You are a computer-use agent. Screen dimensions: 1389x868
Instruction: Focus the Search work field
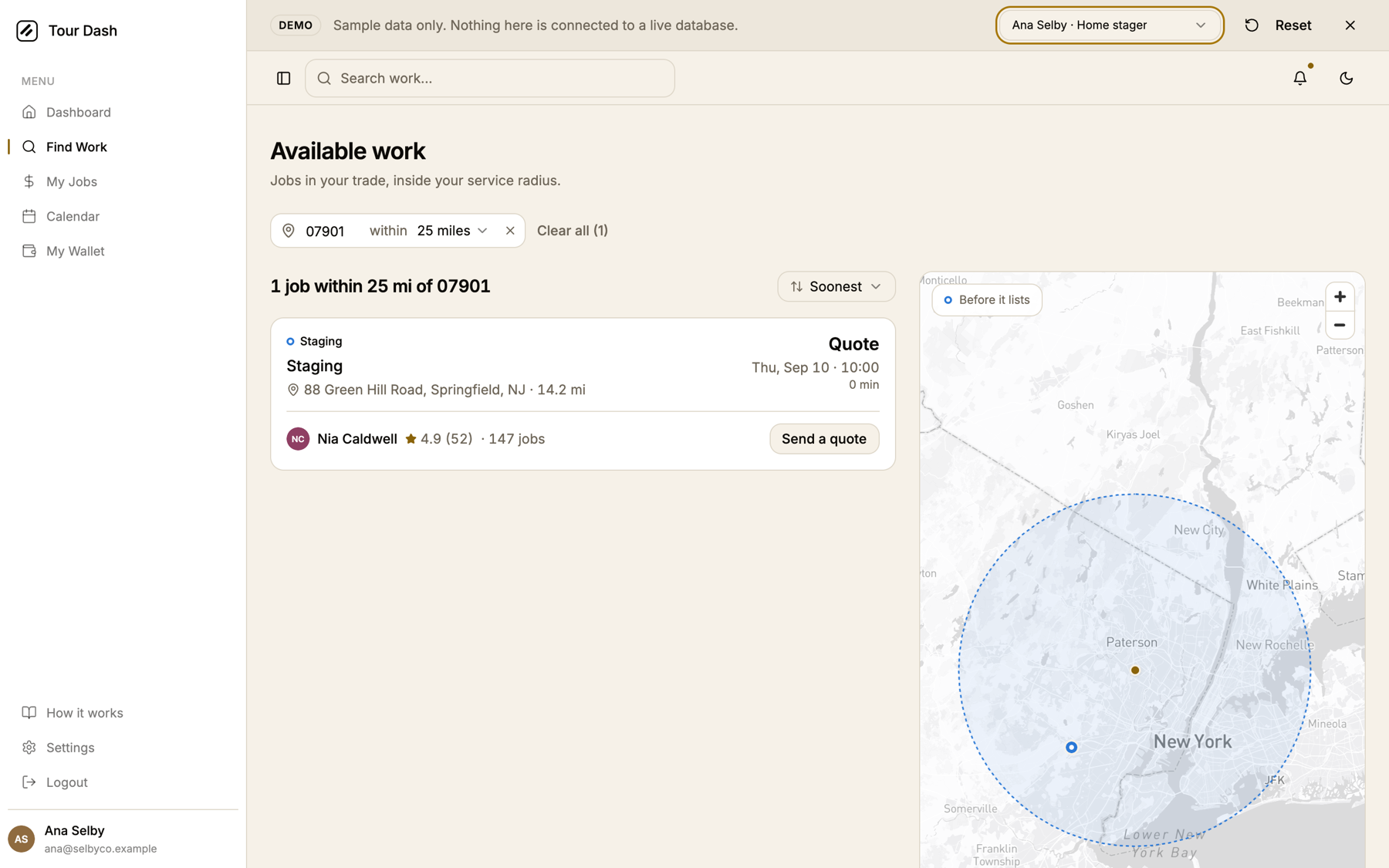click(x=489, y=78)
